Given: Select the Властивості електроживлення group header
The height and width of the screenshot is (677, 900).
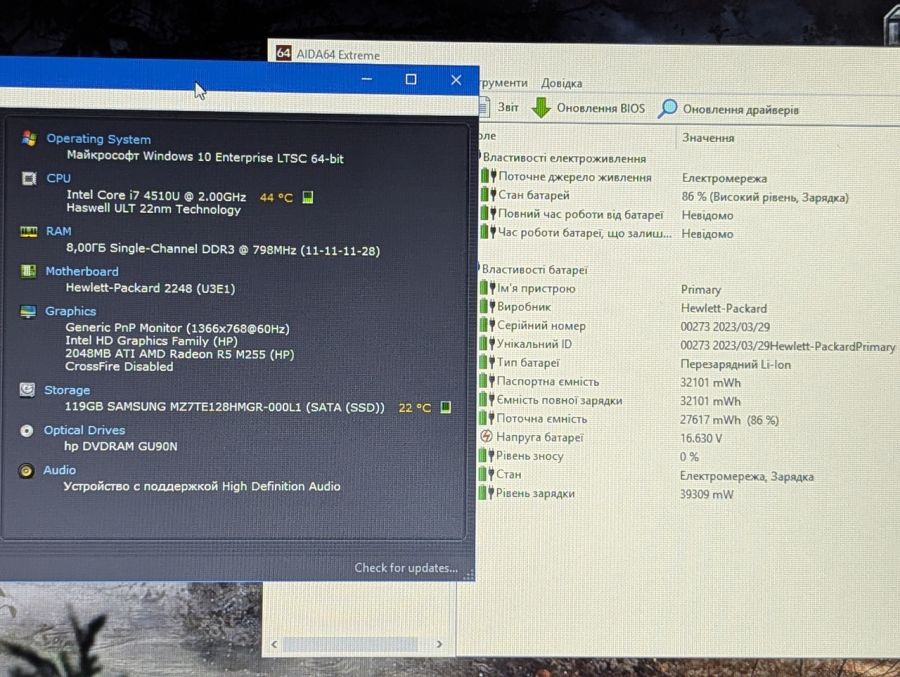Looking at the screenshot, I should pos(564,158).
